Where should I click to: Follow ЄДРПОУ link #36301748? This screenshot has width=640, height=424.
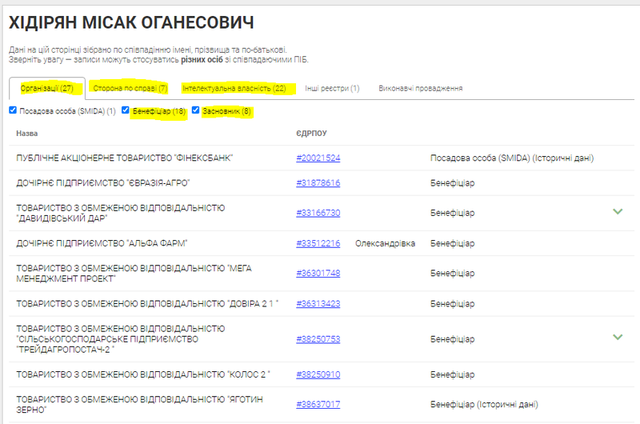click(318, 273)
